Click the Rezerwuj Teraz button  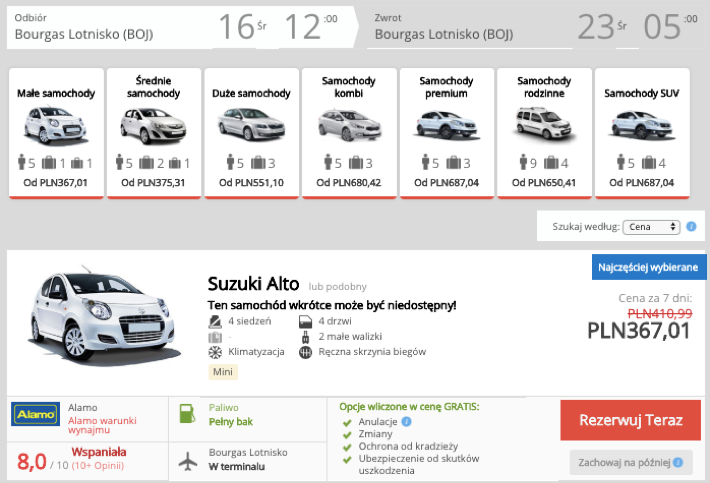point(630,420)
